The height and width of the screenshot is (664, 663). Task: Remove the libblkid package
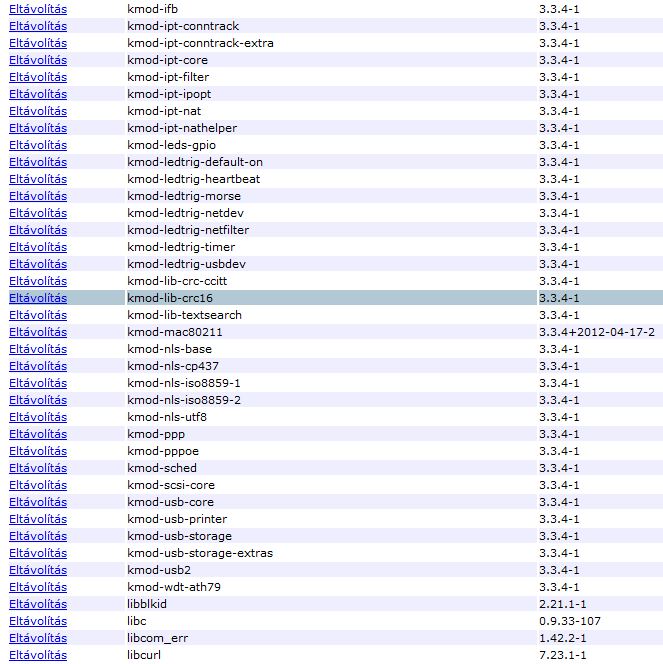(38, 604)
